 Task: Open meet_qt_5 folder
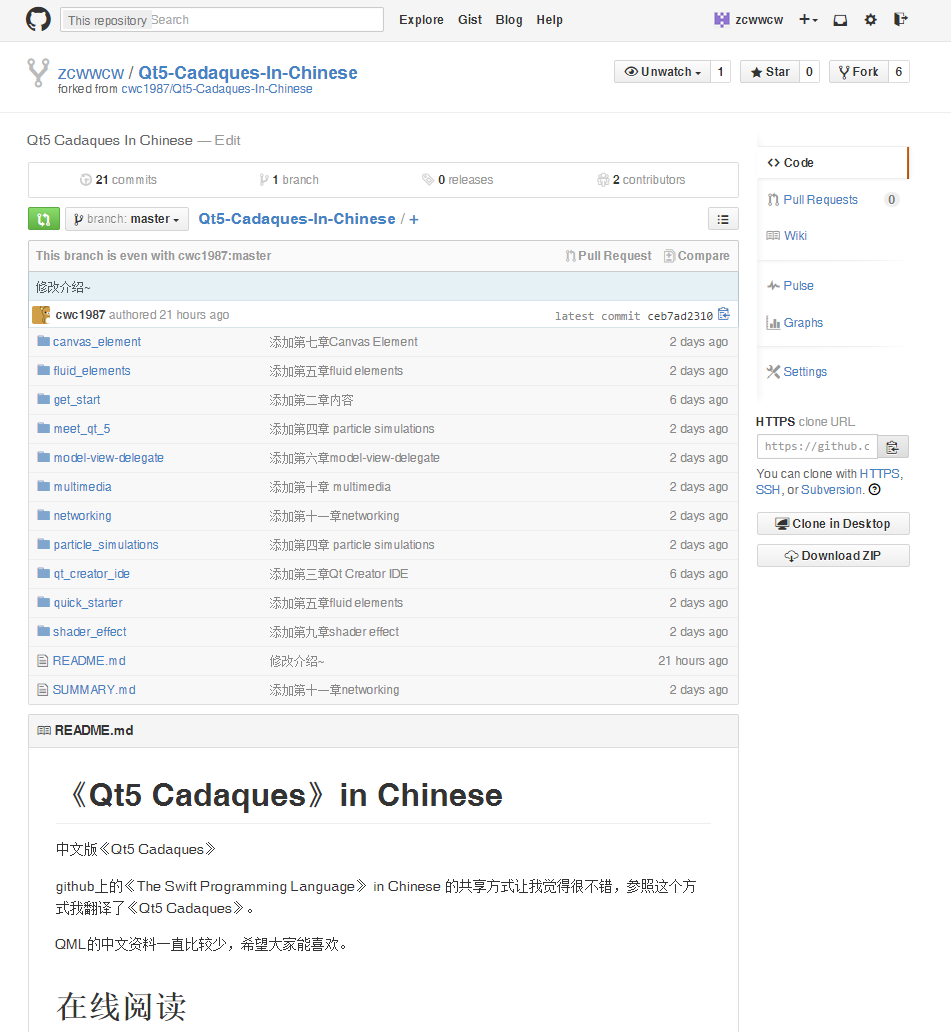point(82,428)
